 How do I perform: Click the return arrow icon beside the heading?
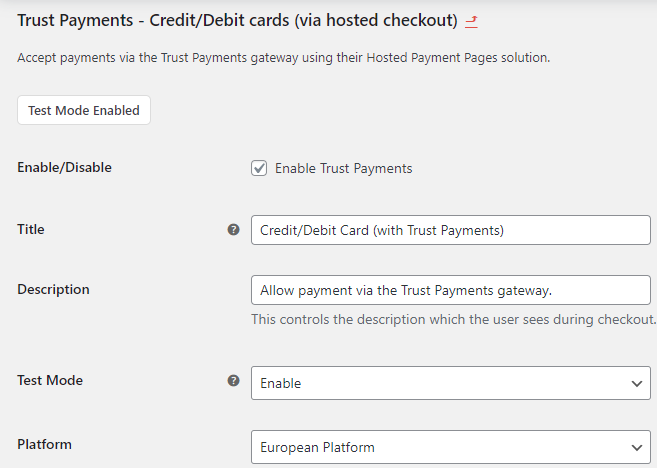[471, 21]
